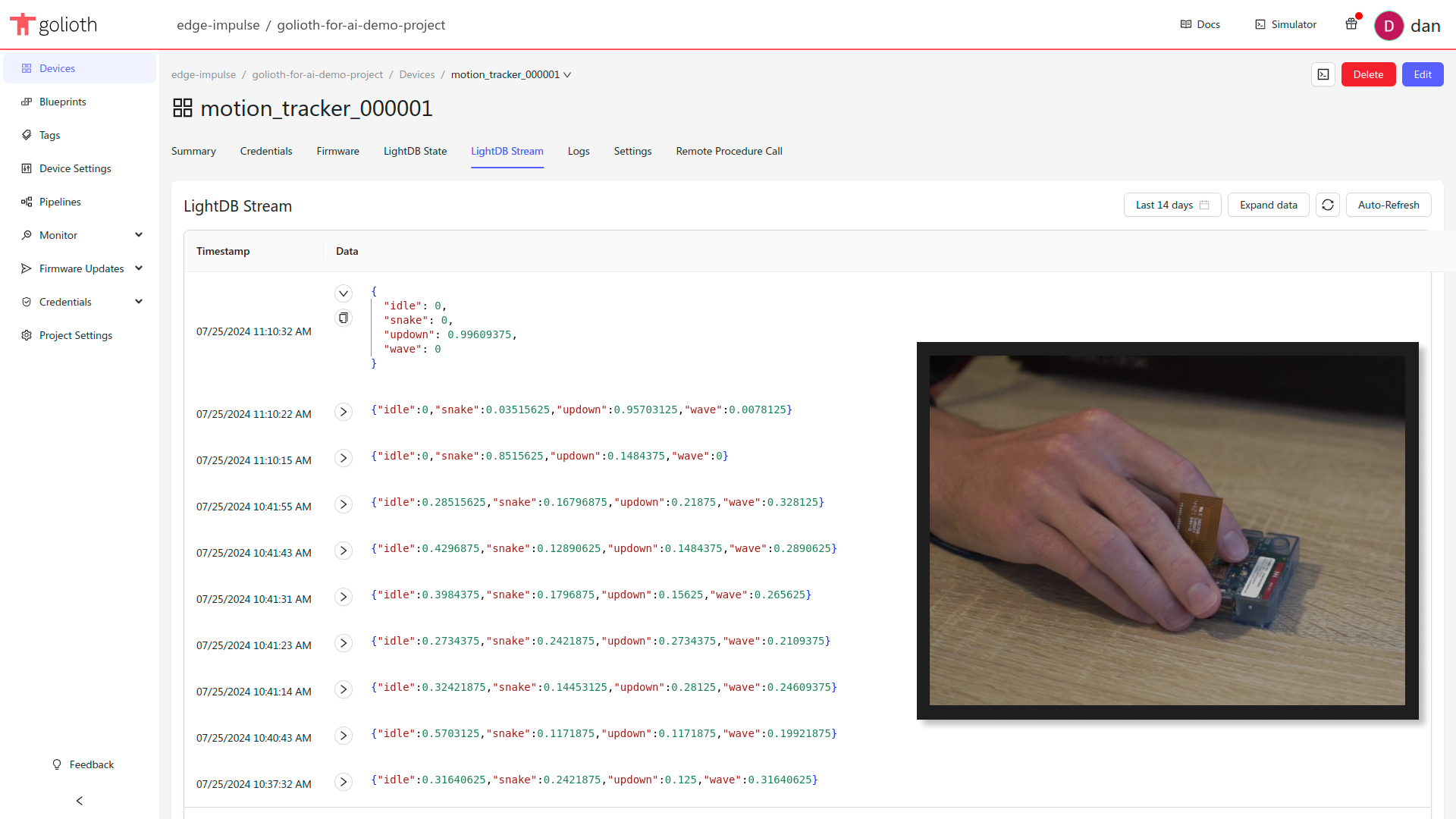Viewport: 1456px width, 819px height.
Task: Click Devices breadcrumb link
Action: coord(417,74)
